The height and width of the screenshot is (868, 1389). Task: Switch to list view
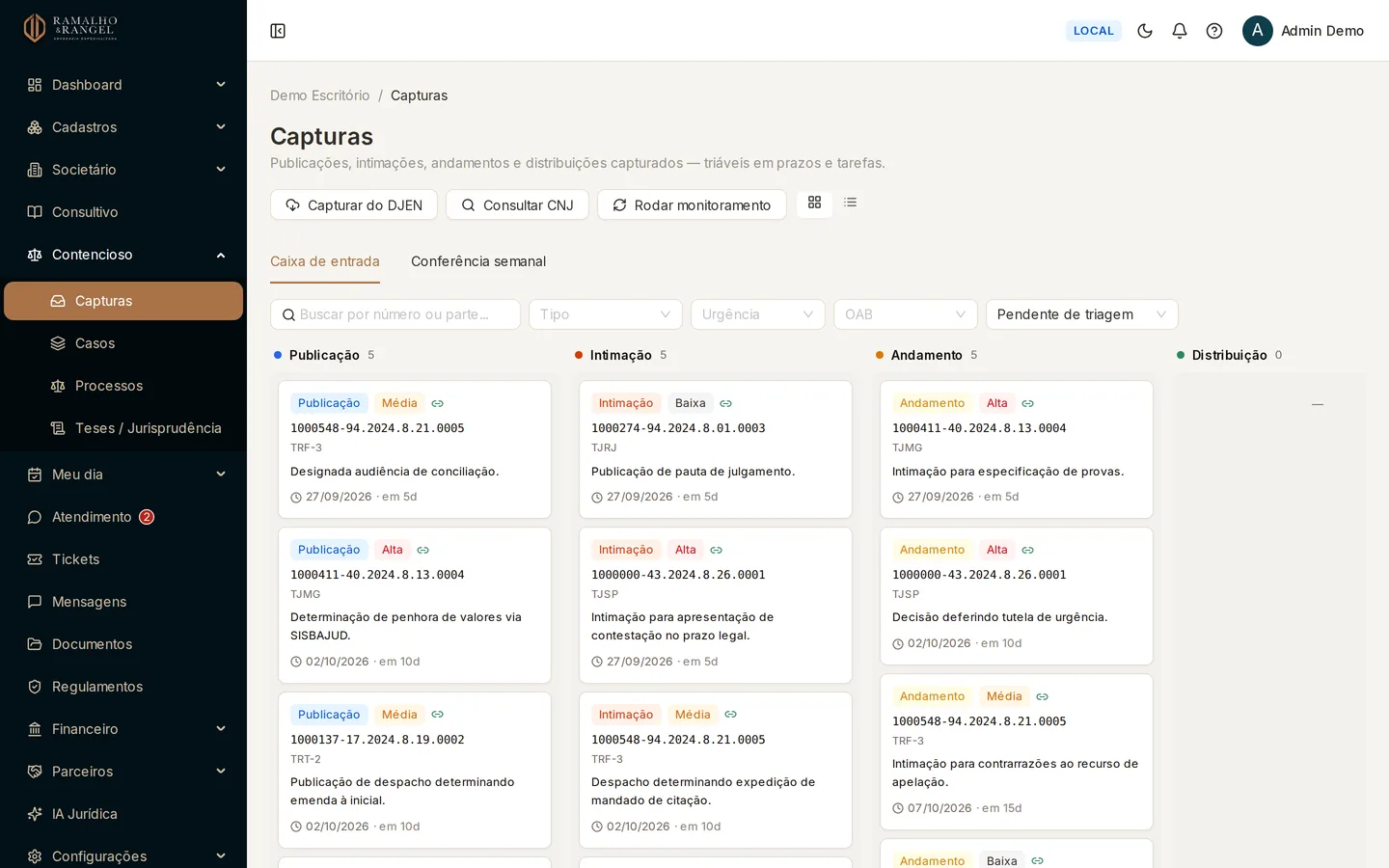850,203
